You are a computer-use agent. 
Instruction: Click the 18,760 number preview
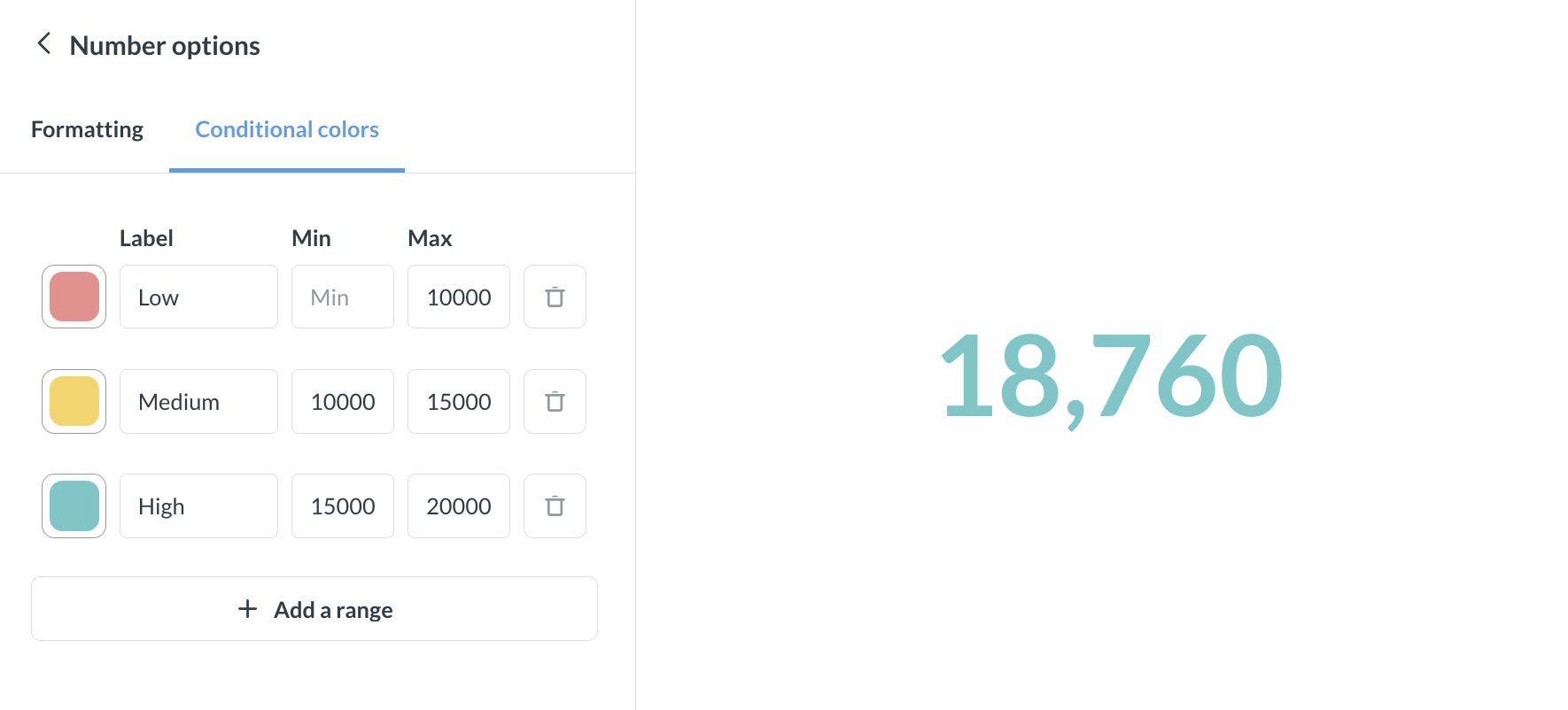click(1111, 376)
